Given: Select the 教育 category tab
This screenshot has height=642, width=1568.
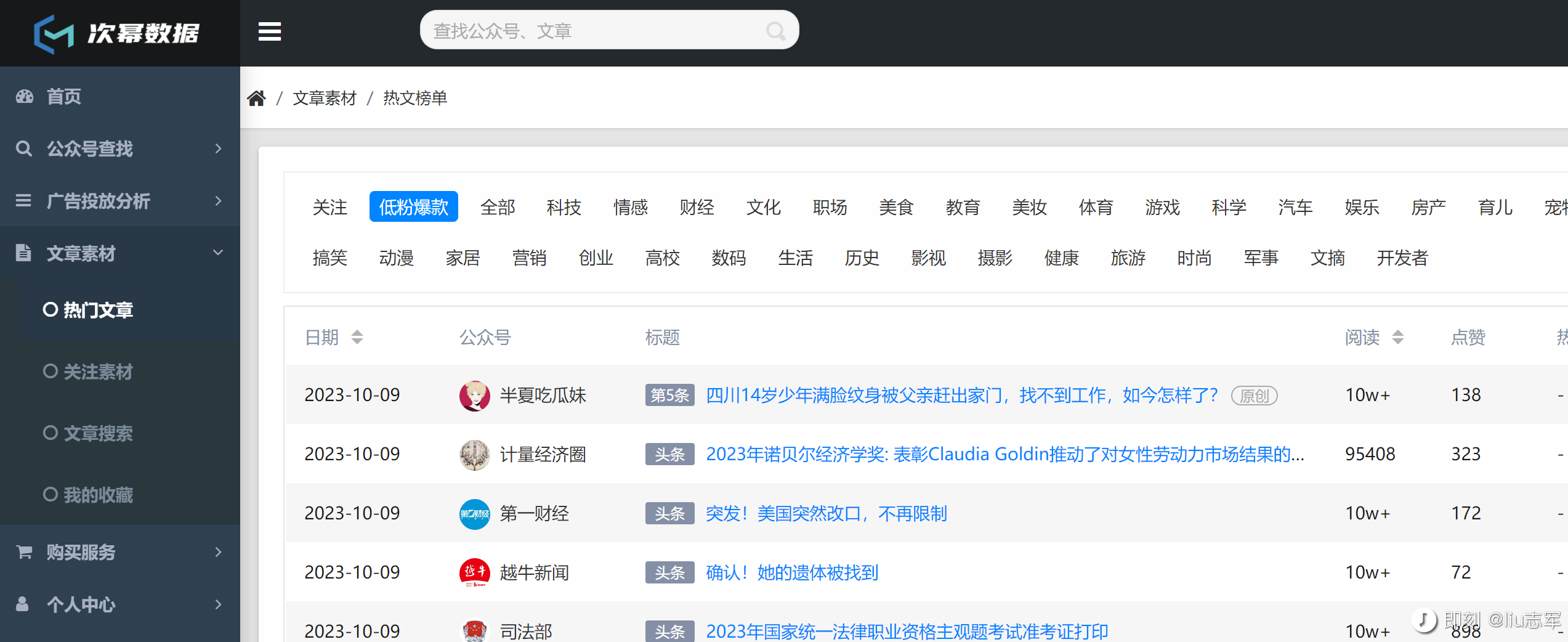Looking at the screenshot, I should pos(963,207).
